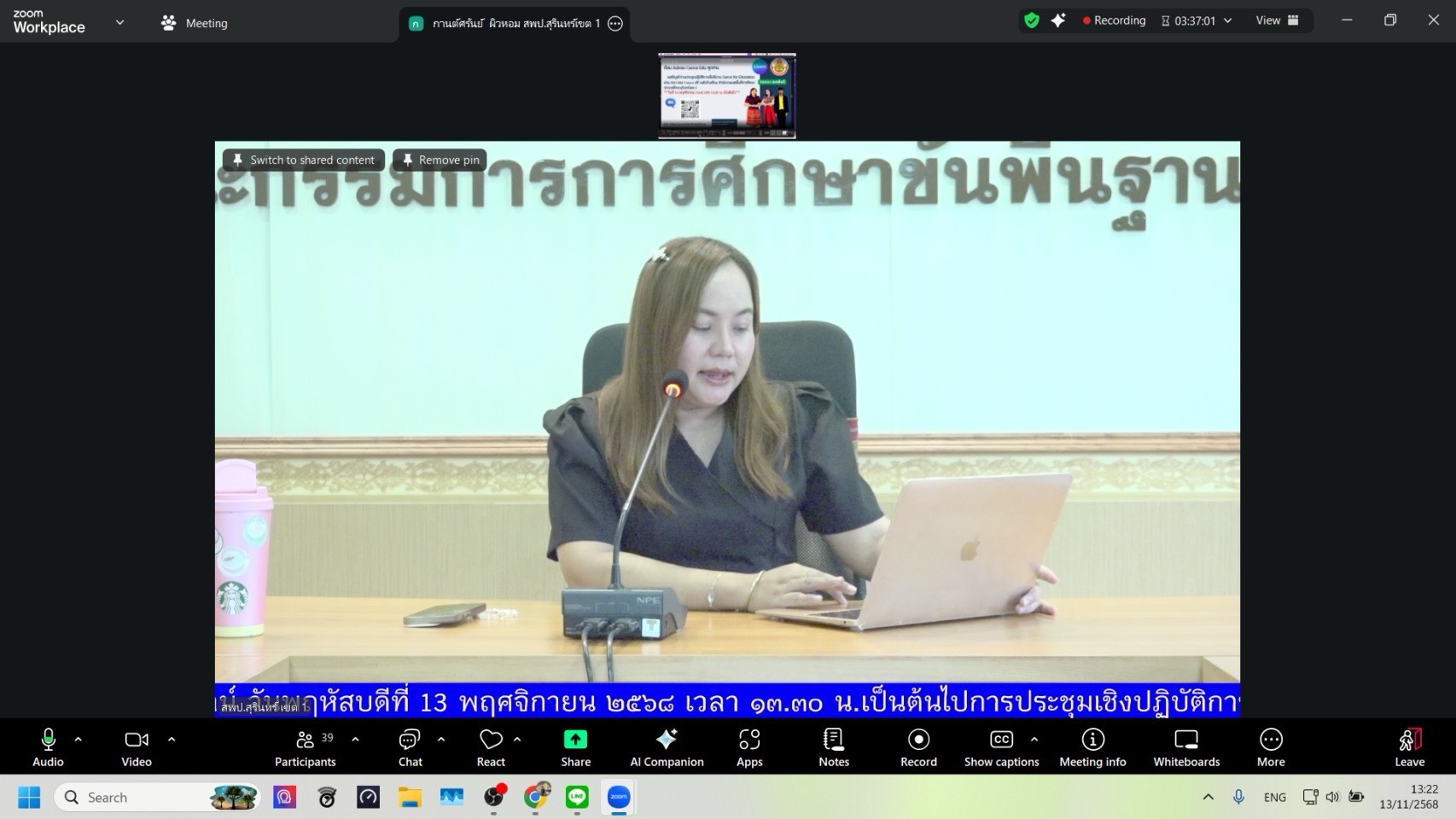Viewport: 1456px width, 819px height.
Task: Open Meeting info details
Action: (x=1092, y=747)
